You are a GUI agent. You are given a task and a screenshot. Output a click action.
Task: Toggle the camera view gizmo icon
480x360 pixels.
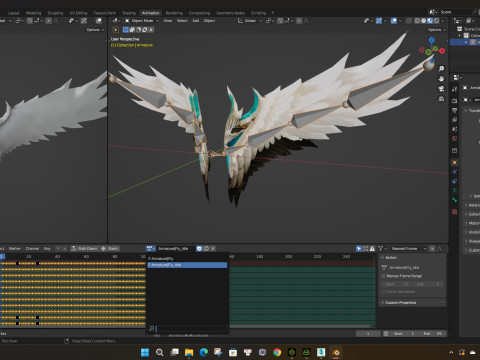[441, 89]
